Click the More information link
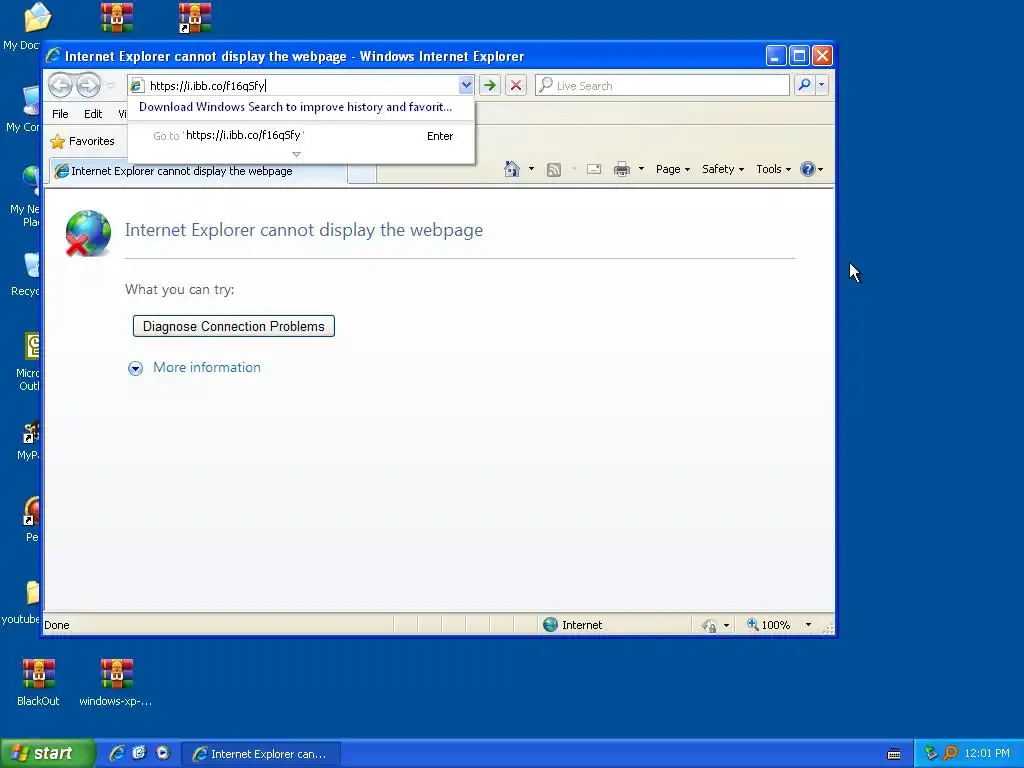1024x768 pixels. point(206,367)
